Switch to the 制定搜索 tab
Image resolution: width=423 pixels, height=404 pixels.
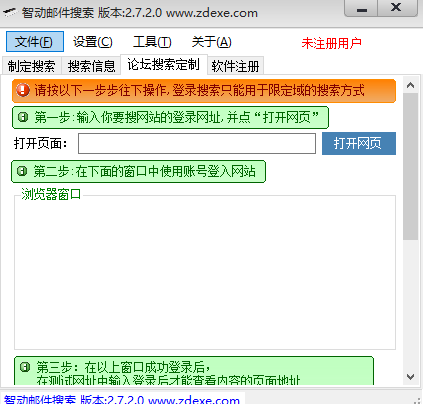tap(31, 66)
